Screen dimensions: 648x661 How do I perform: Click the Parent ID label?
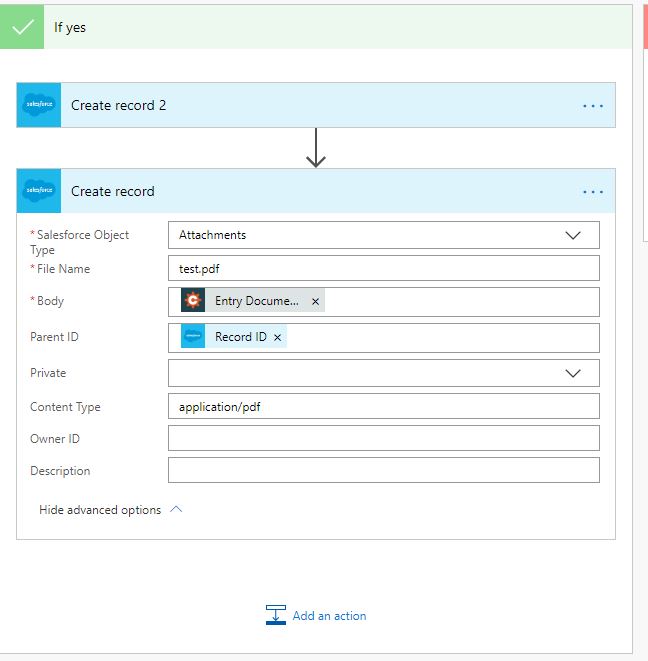54,337
